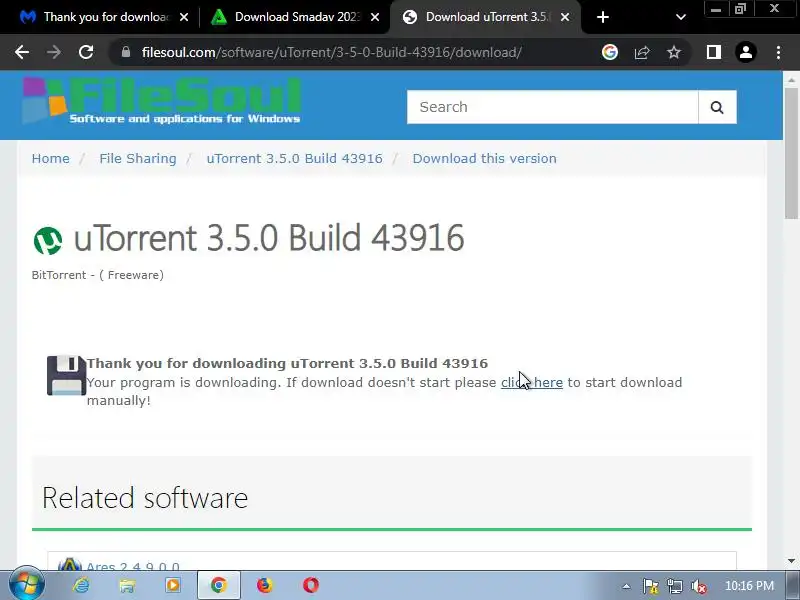Click the taskbar clock 10:16 PM
The height and width of the screenshot is (600, 800).
749,586
